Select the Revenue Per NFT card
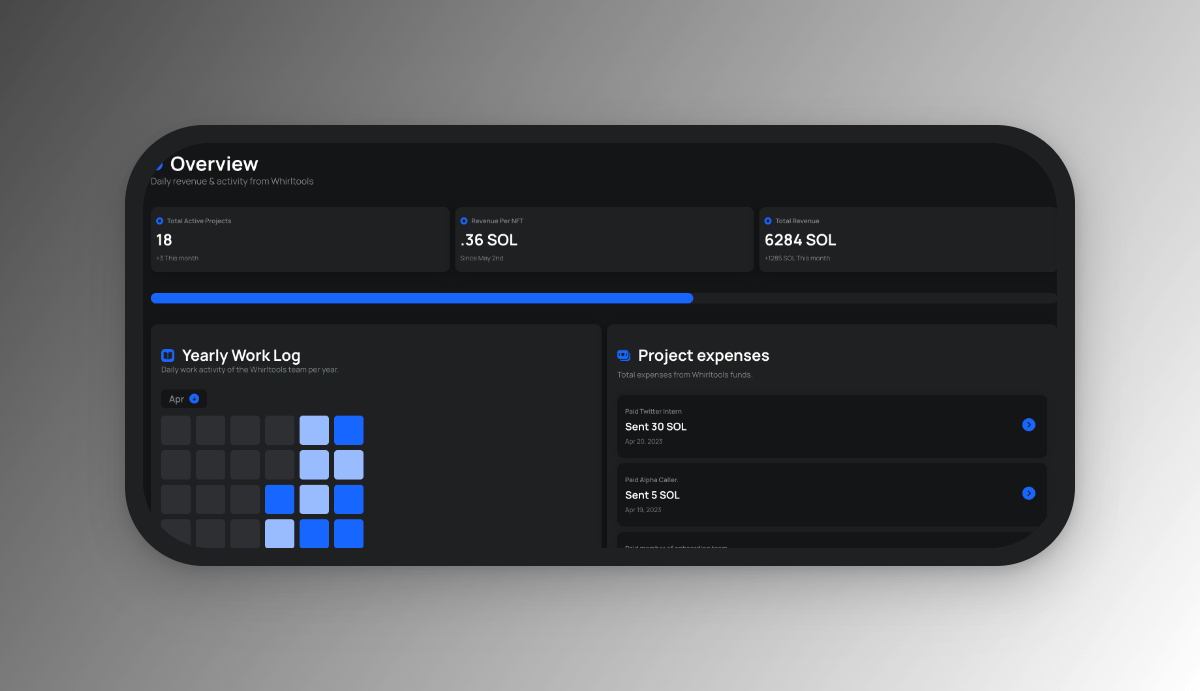Image resolution: width=1200 pixels, height=691 pixels. 604,240
